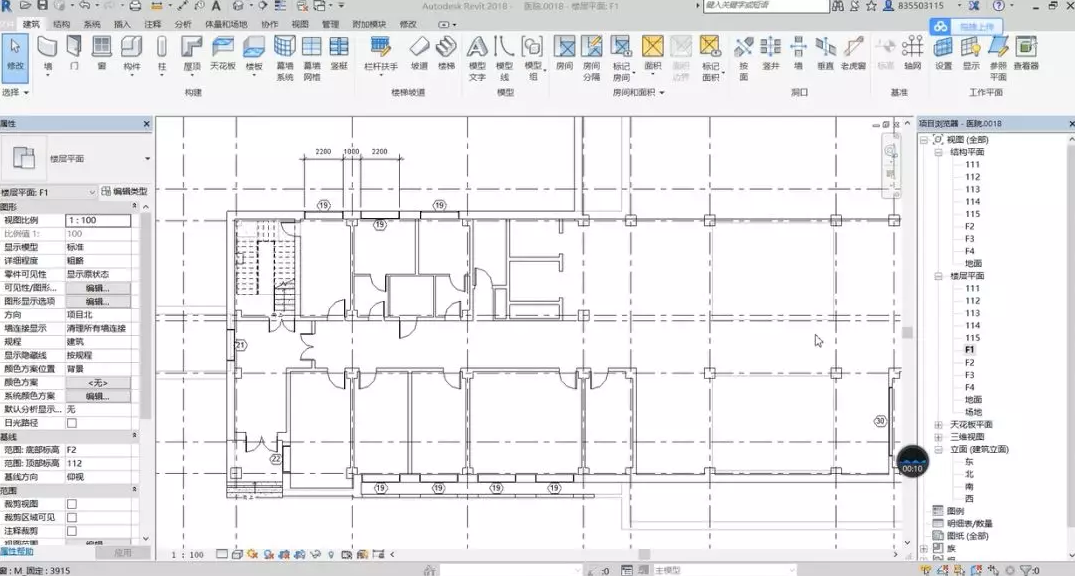Click the print icon in quick access toolbar

pos(135,5)
